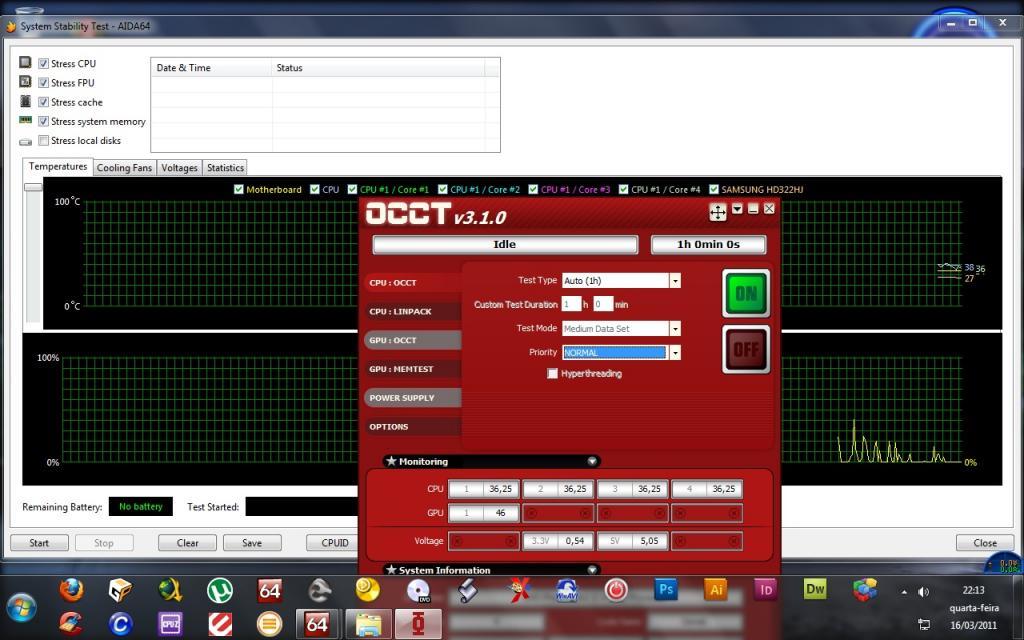Expand the System Information section
The height and width of the screenshot is (640, 1024).
pyautogui.click(x=592, y=569)
